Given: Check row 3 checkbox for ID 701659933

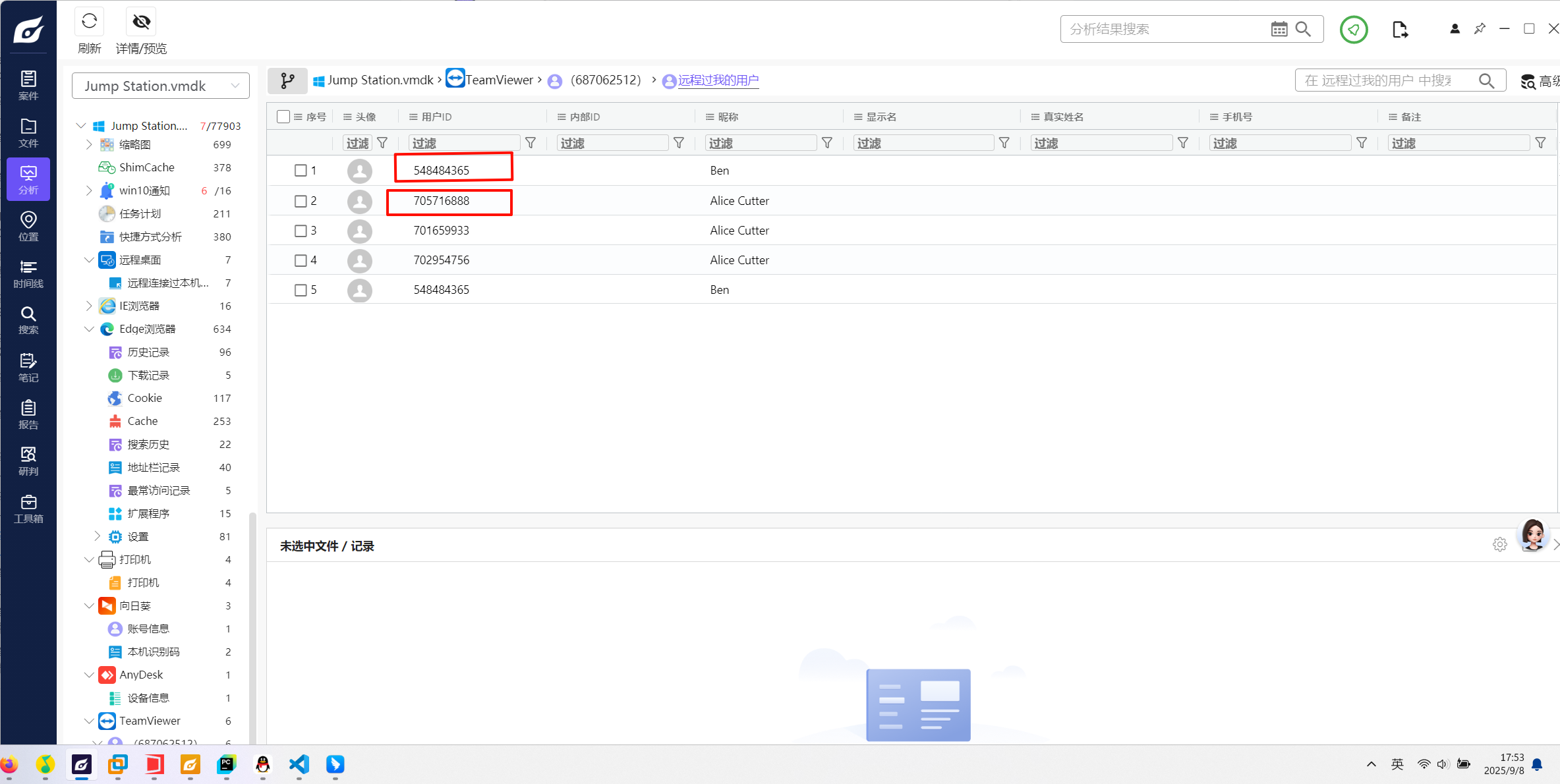Looking at the screenshot, I should (301, 231).
